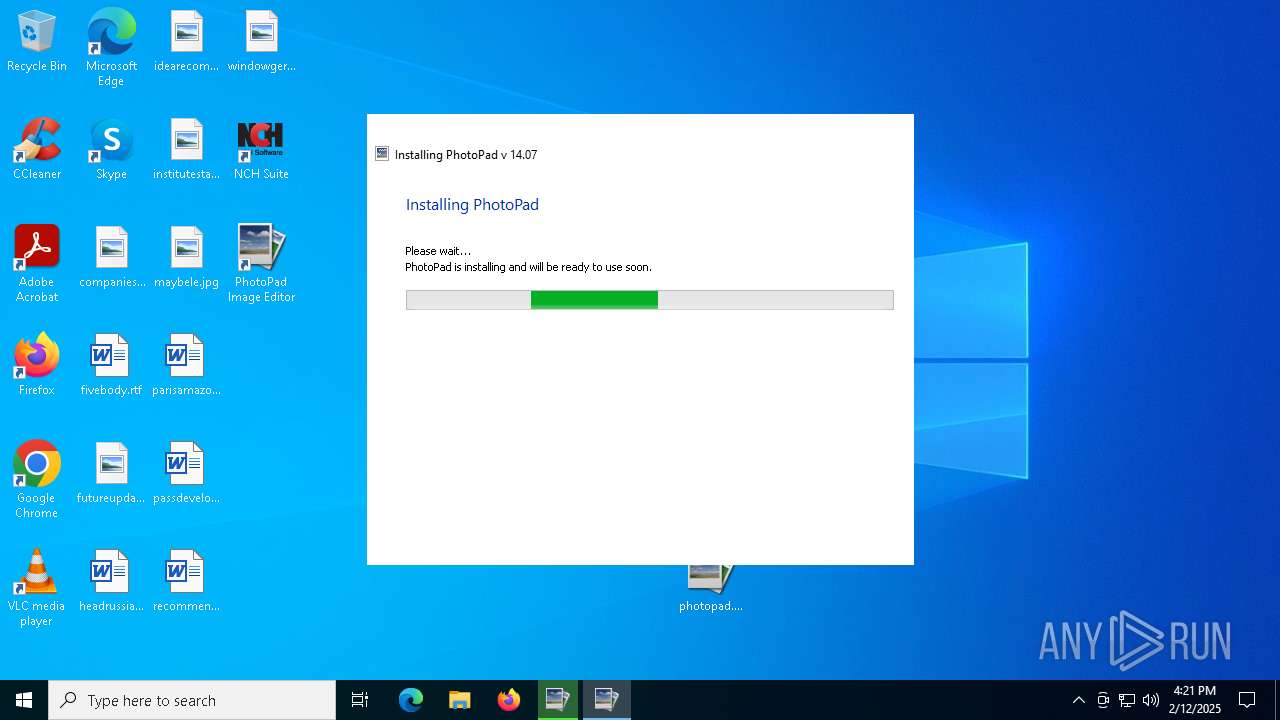Select the Skype desktop shortcut
The width and height of the screenshot is (1280, 720).
tap(111, 149)
